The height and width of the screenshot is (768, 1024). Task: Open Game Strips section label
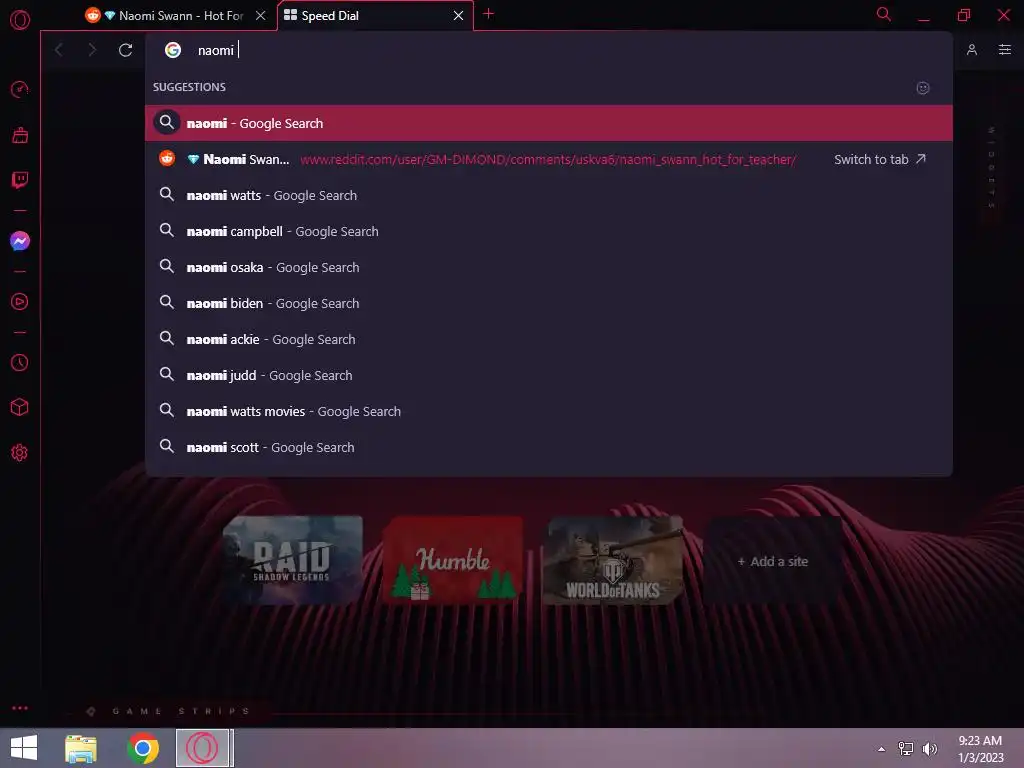click(x=182, y=711)
